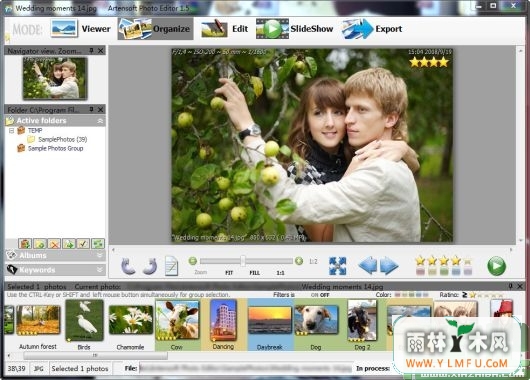Rotate the photo counter-clockwise

click(128, 266)
